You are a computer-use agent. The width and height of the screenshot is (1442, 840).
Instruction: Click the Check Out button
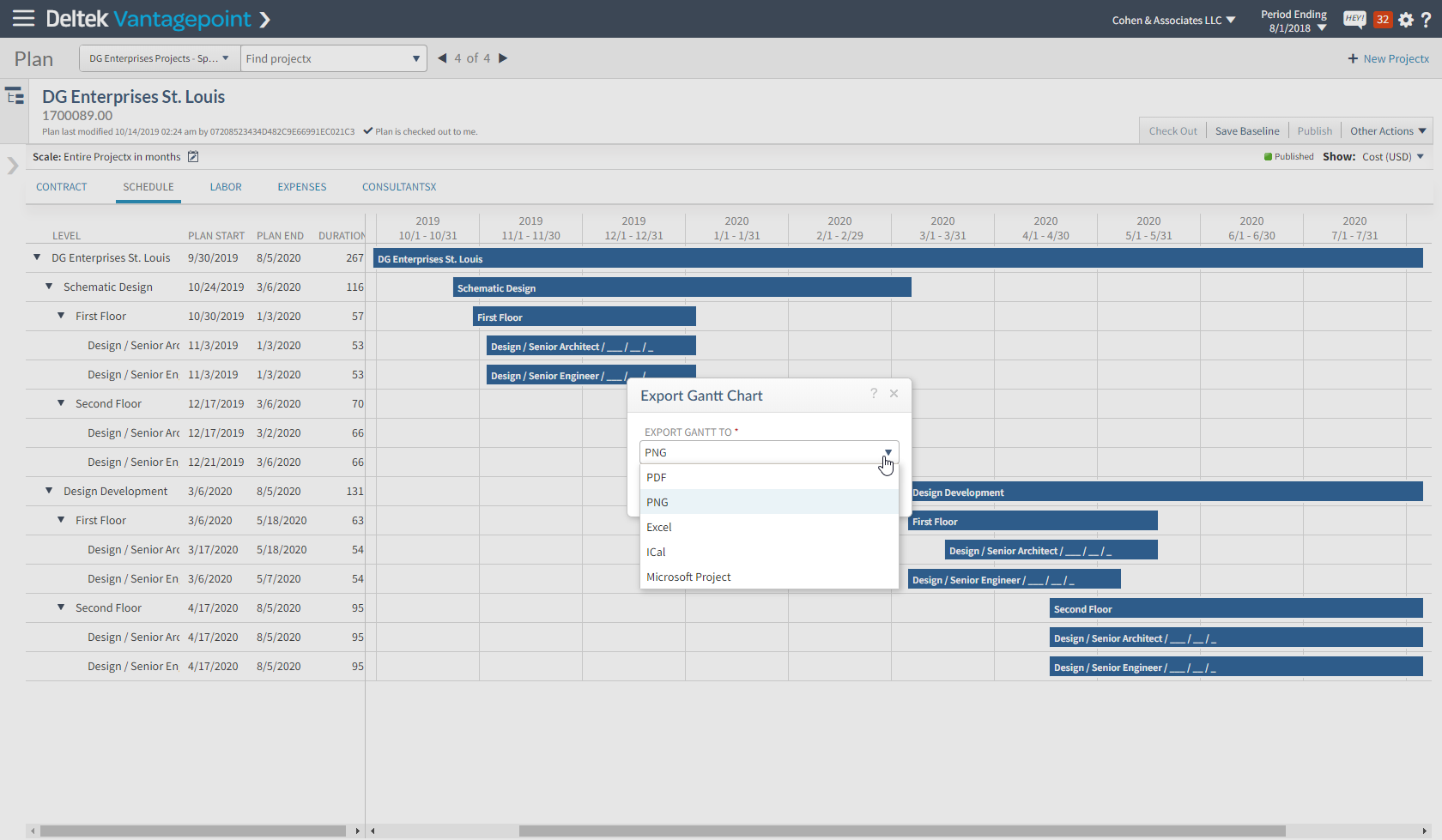pyautogui.click(x=1172, y=130)
